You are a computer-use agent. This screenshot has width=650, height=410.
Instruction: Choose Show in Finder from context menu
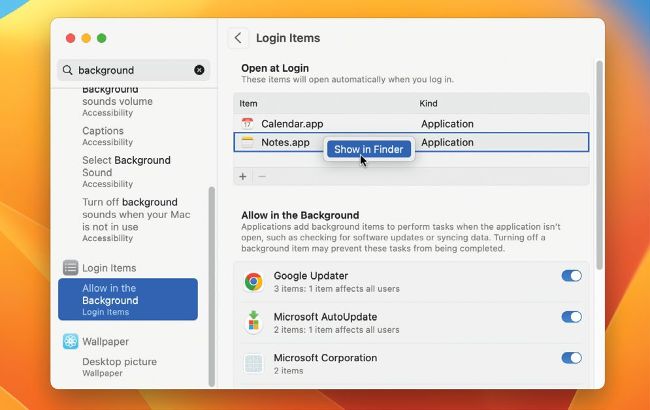[x=369, y=149]
